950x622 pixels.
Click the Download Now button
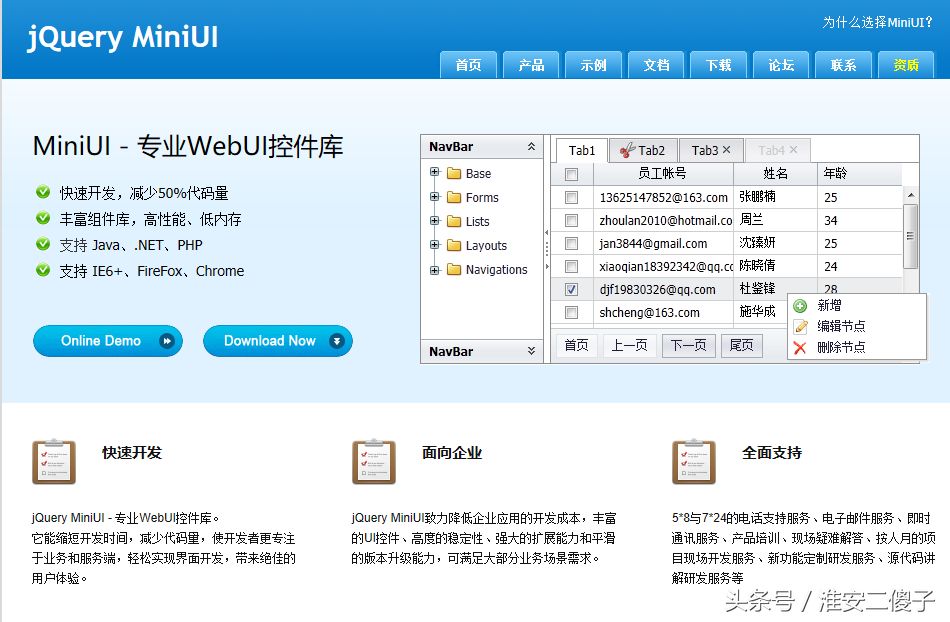pyautogui.click(x=277, y=341)
